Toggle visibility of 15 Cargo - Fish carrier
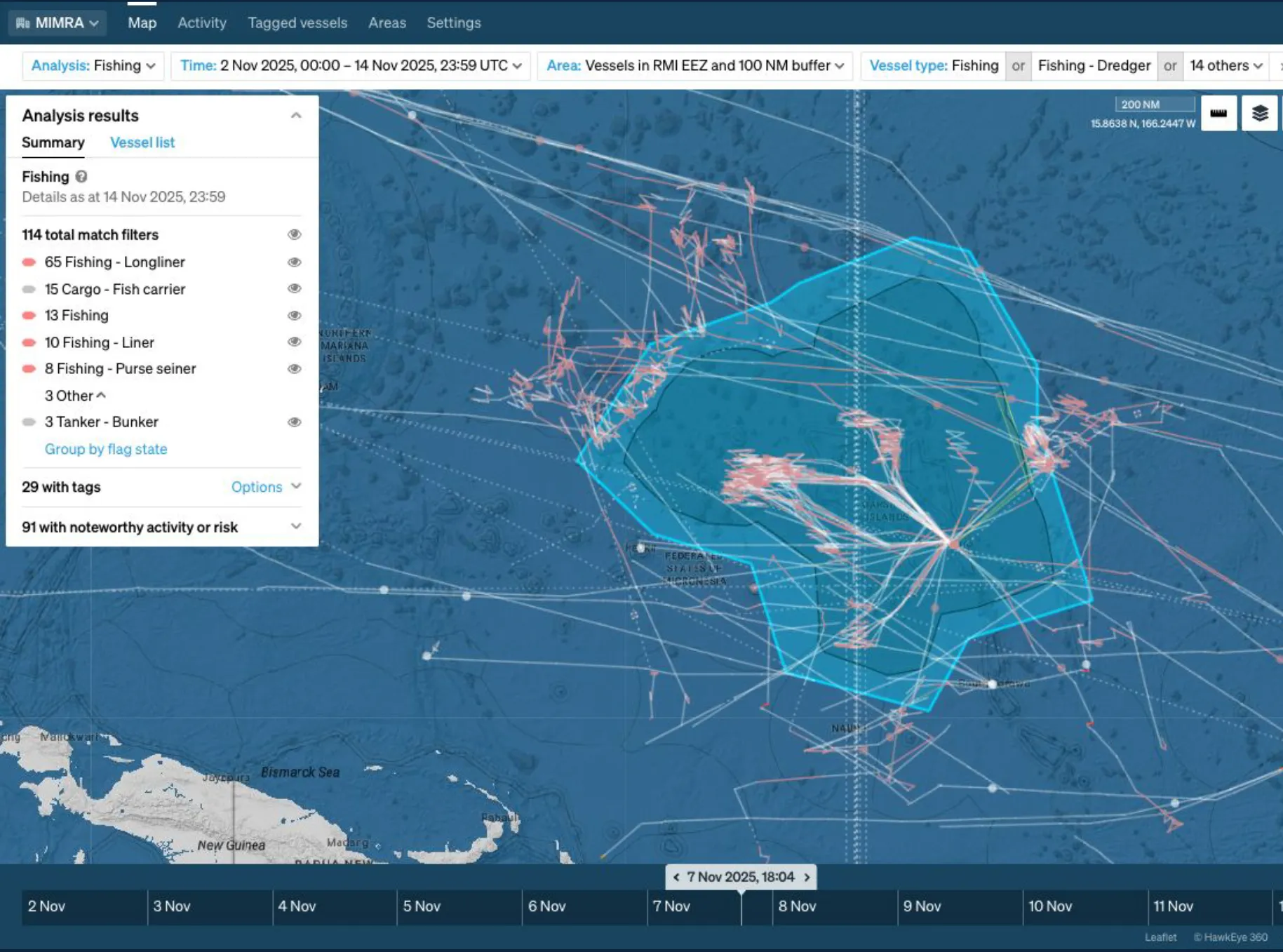 tap(295, 288)
